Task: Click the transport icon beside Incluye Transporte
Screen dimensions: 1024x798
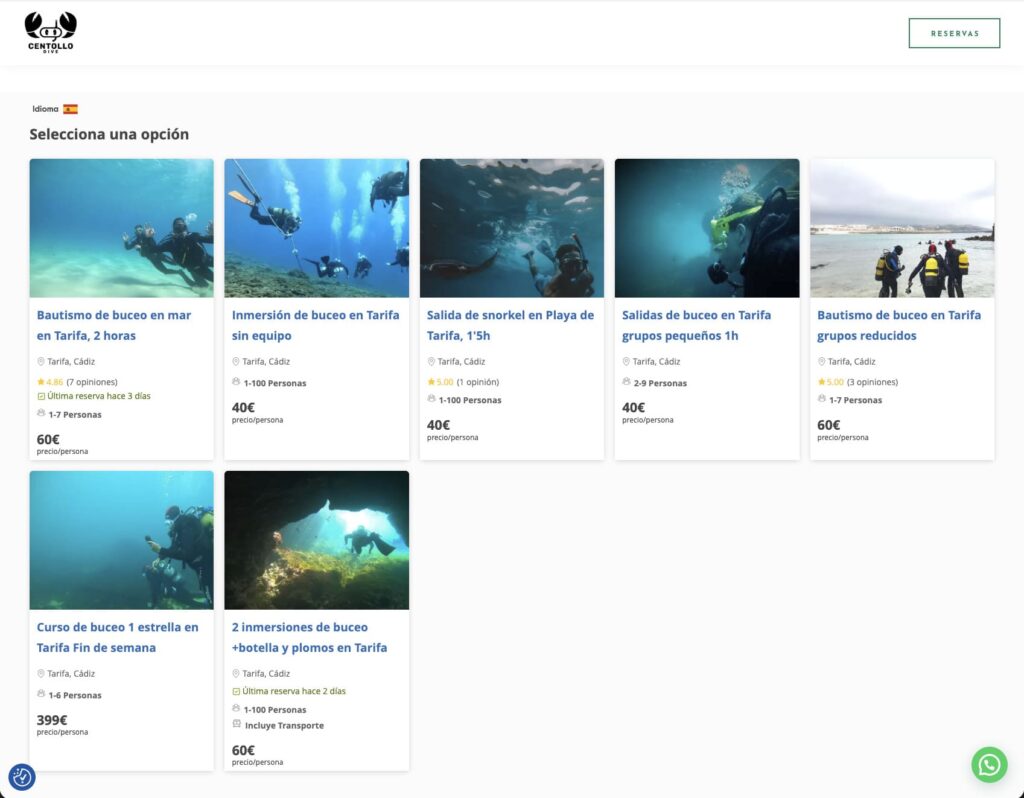Action: 236,724
